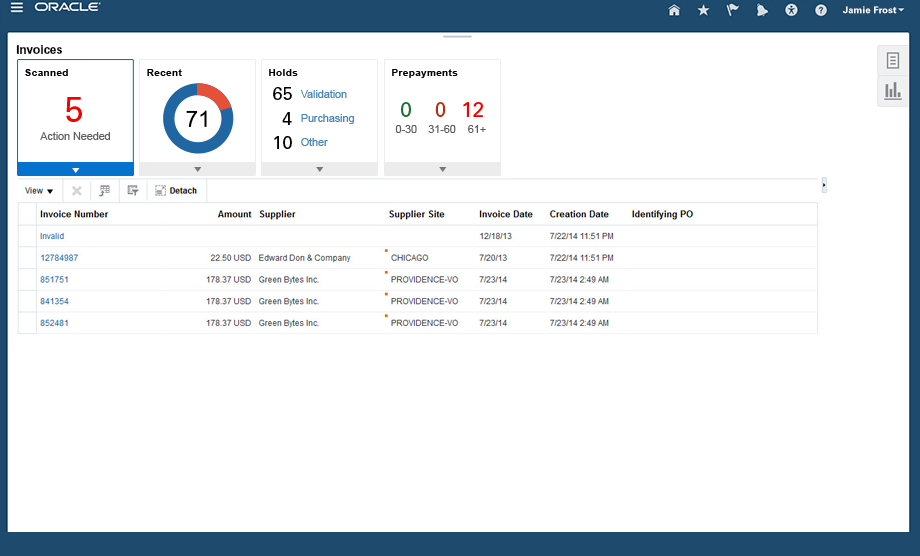Open the Watchlist flag icon
920x556 pixels.
pyautogui.click(x=732, y=10)
